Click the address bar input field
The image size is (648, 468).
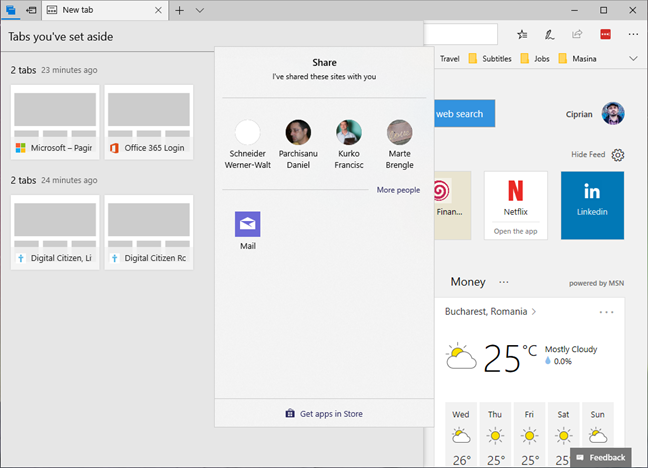(x=461, y=34)
